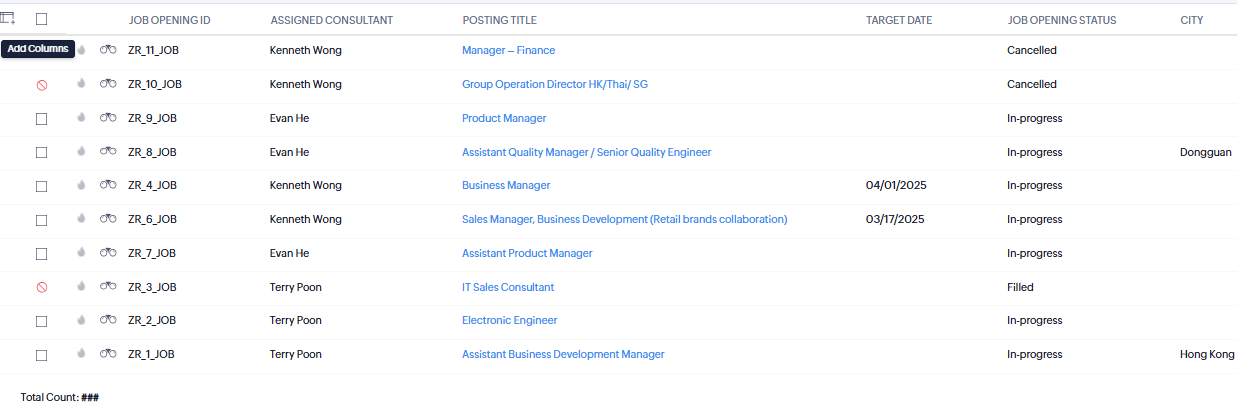This screenshot has height=417, width=1237.
Task: Tick the checkbox for ZR_1_JOB row
Action: 42,355
